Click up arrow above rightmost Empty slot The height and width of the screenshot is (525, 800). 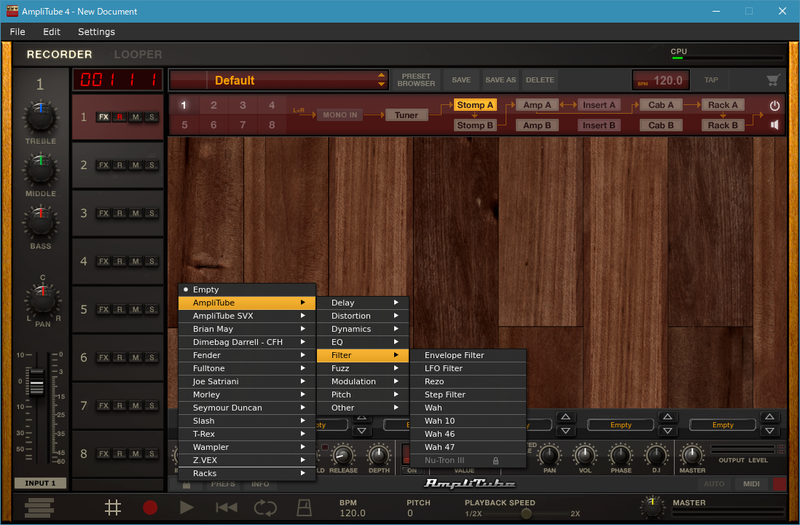(x=769, y=417)
